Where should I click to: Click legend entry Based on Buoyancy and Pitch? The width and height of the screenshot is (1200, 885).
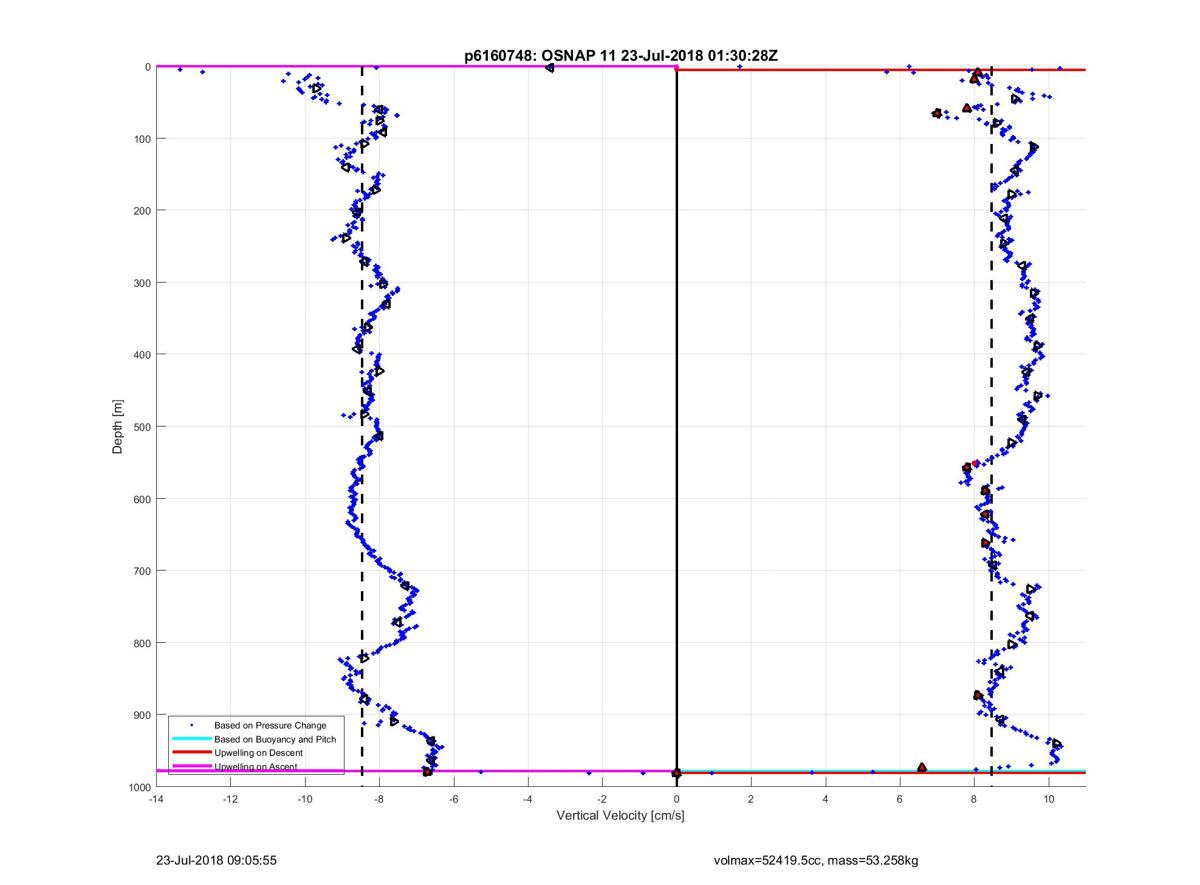pyautogui.click(x=275, y=739)
